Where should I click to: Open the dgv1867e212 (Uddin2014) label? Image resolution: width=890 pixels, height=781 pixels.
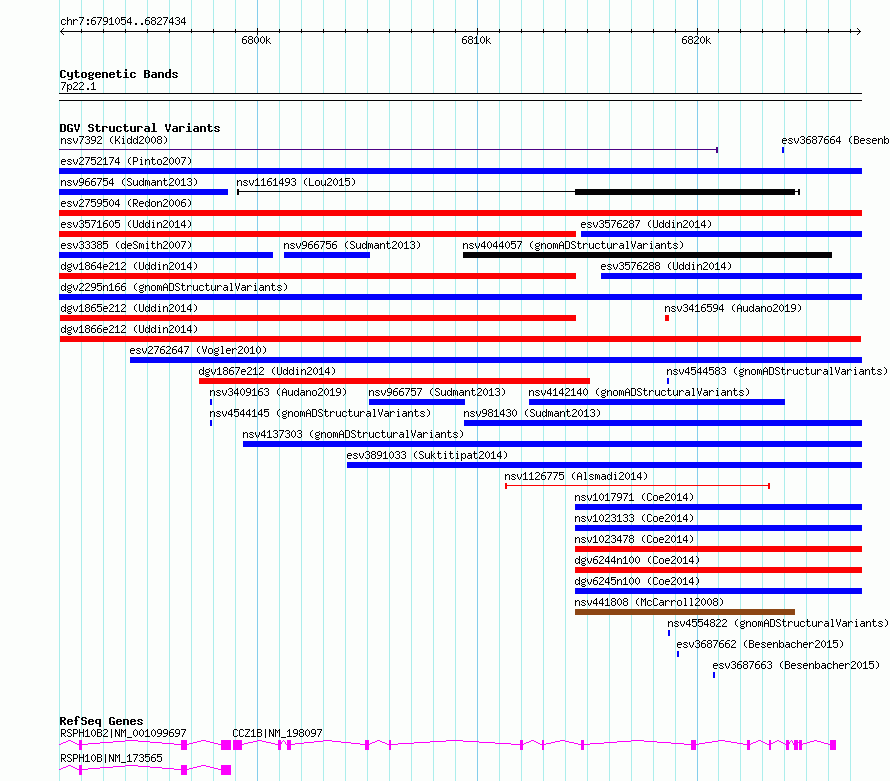coord(267,371)
